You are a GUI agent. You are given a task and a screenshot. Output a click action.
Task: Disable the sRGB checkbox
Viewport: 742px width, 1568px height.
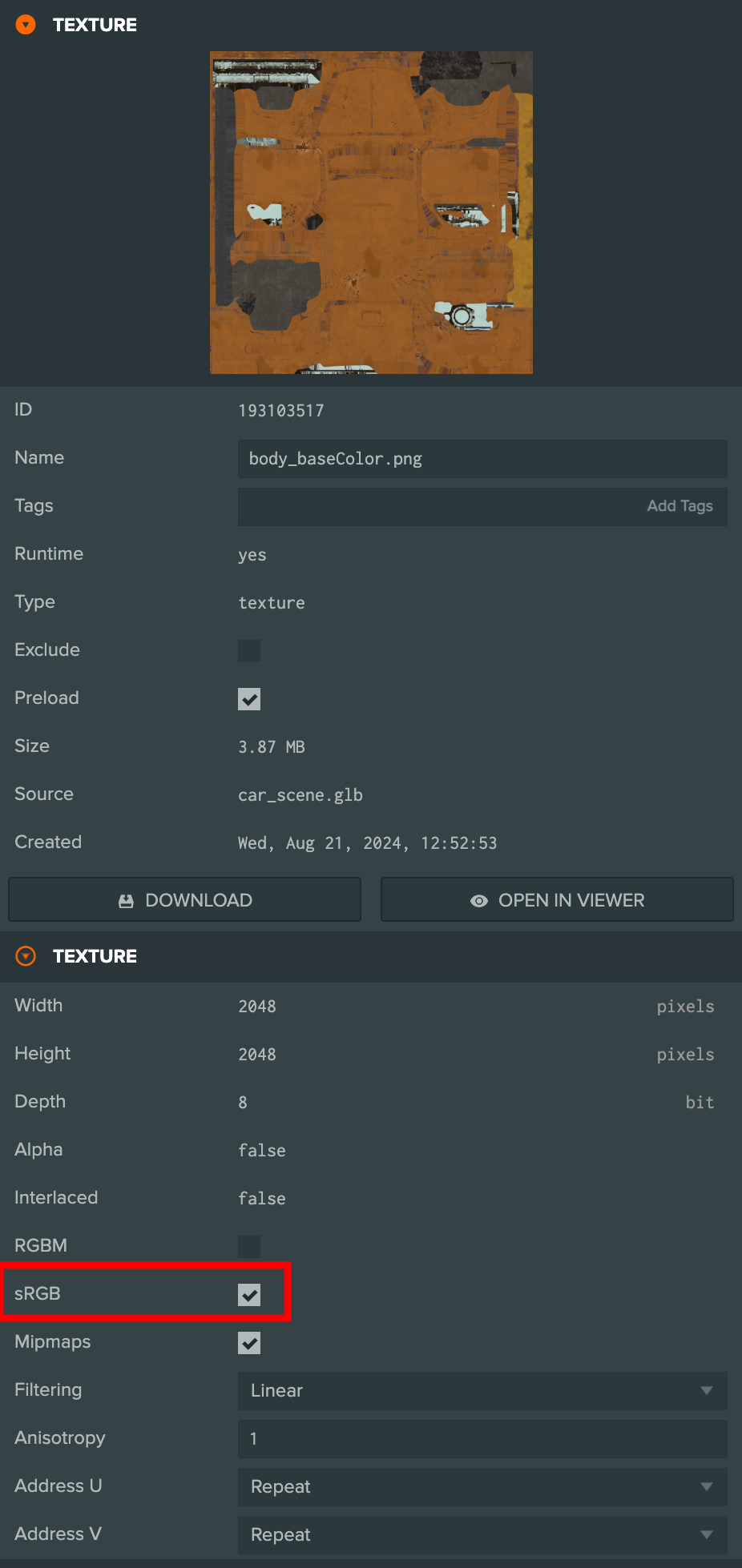[249, 1295]
